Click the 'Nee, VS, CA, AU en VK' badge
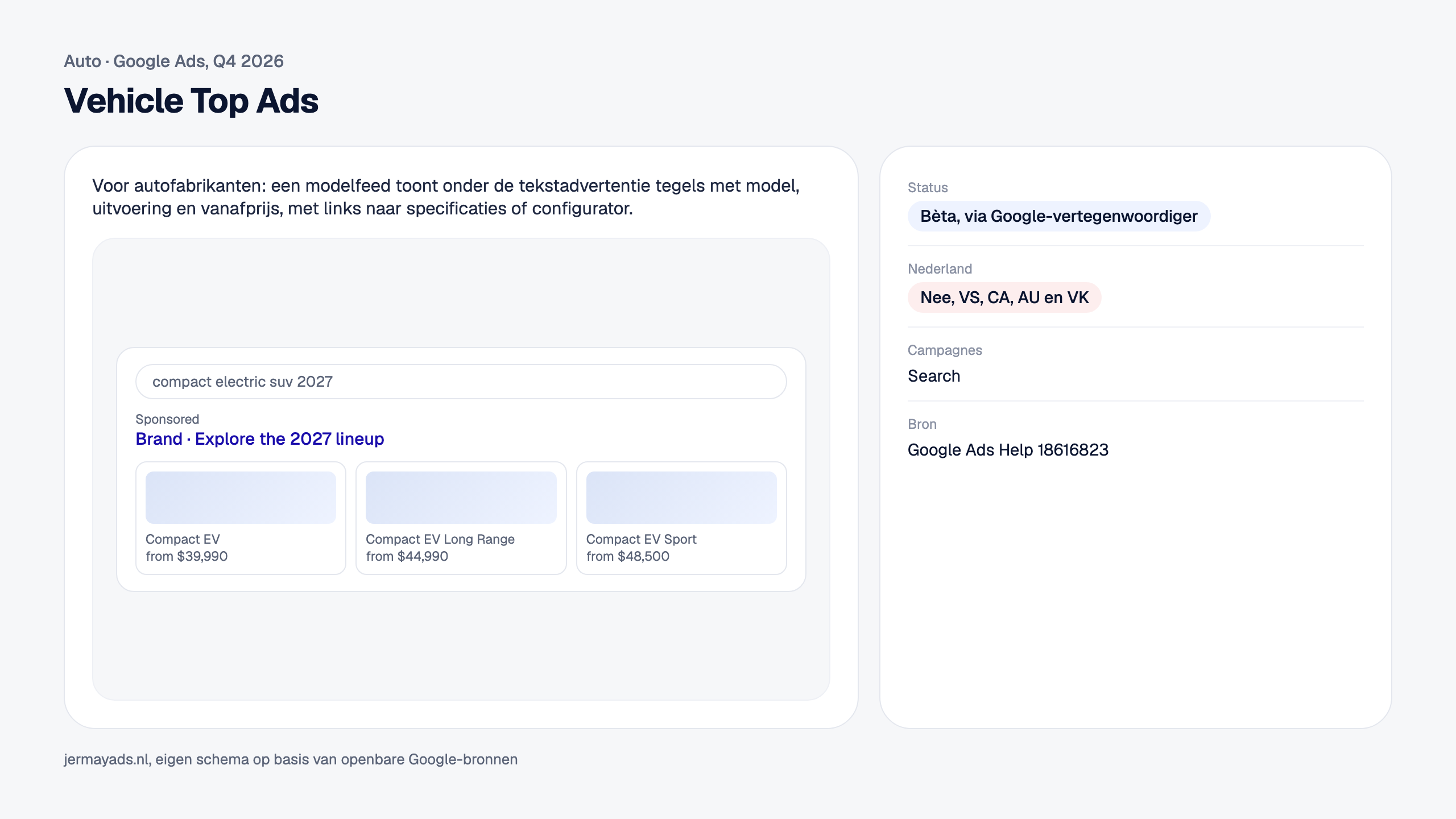The height and width of the screenshot is (819, 1456). point(1004,297)
